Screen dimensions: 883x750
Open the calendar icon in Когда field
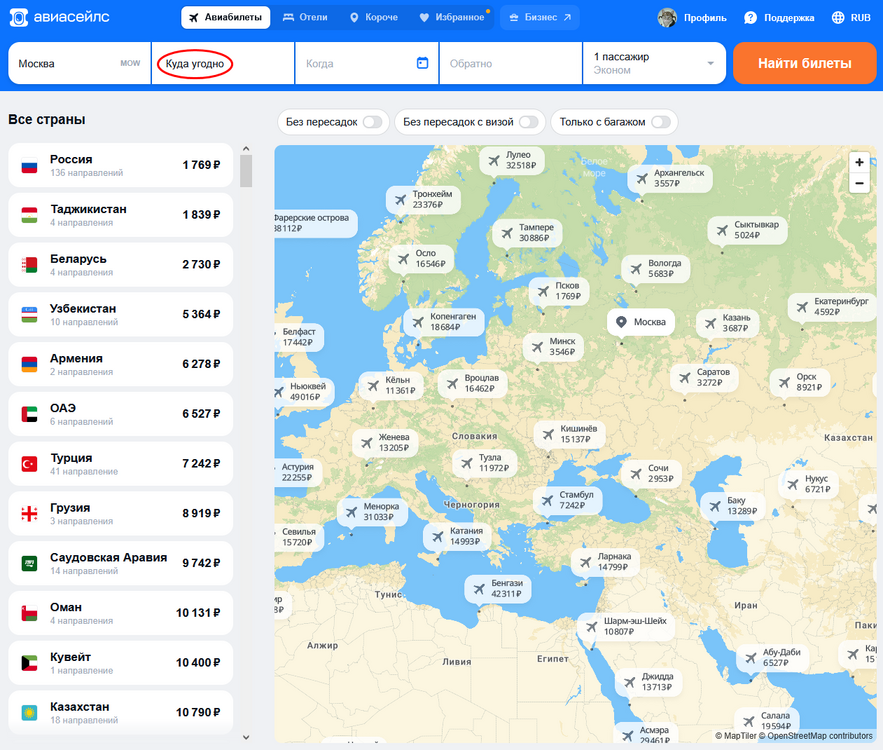[422, 63]
